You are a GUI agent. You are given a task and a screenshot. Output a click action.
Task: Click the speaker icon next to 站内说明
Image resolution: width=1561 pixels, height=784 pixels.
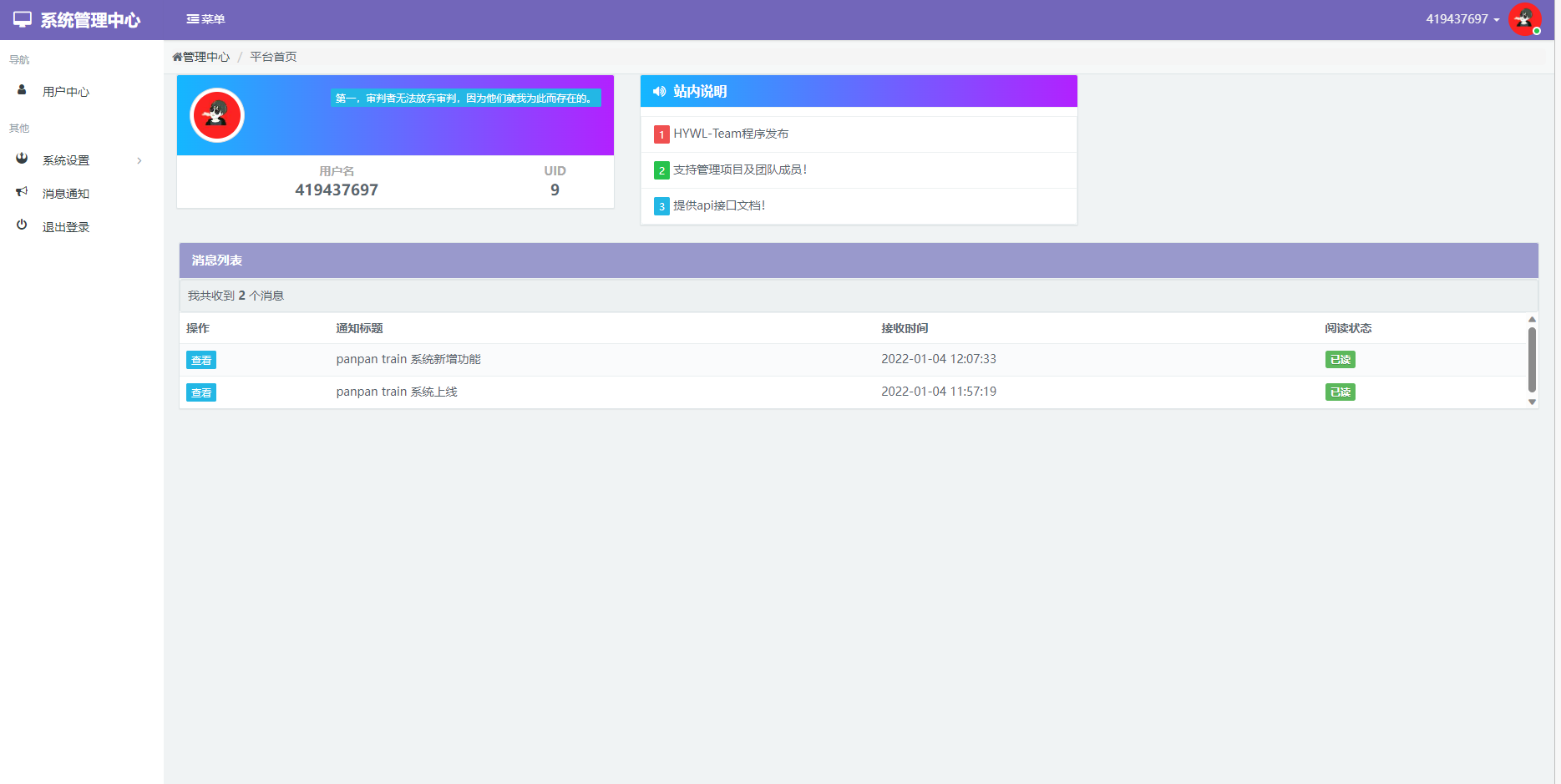pyautogui.click(x=659, y=92)
